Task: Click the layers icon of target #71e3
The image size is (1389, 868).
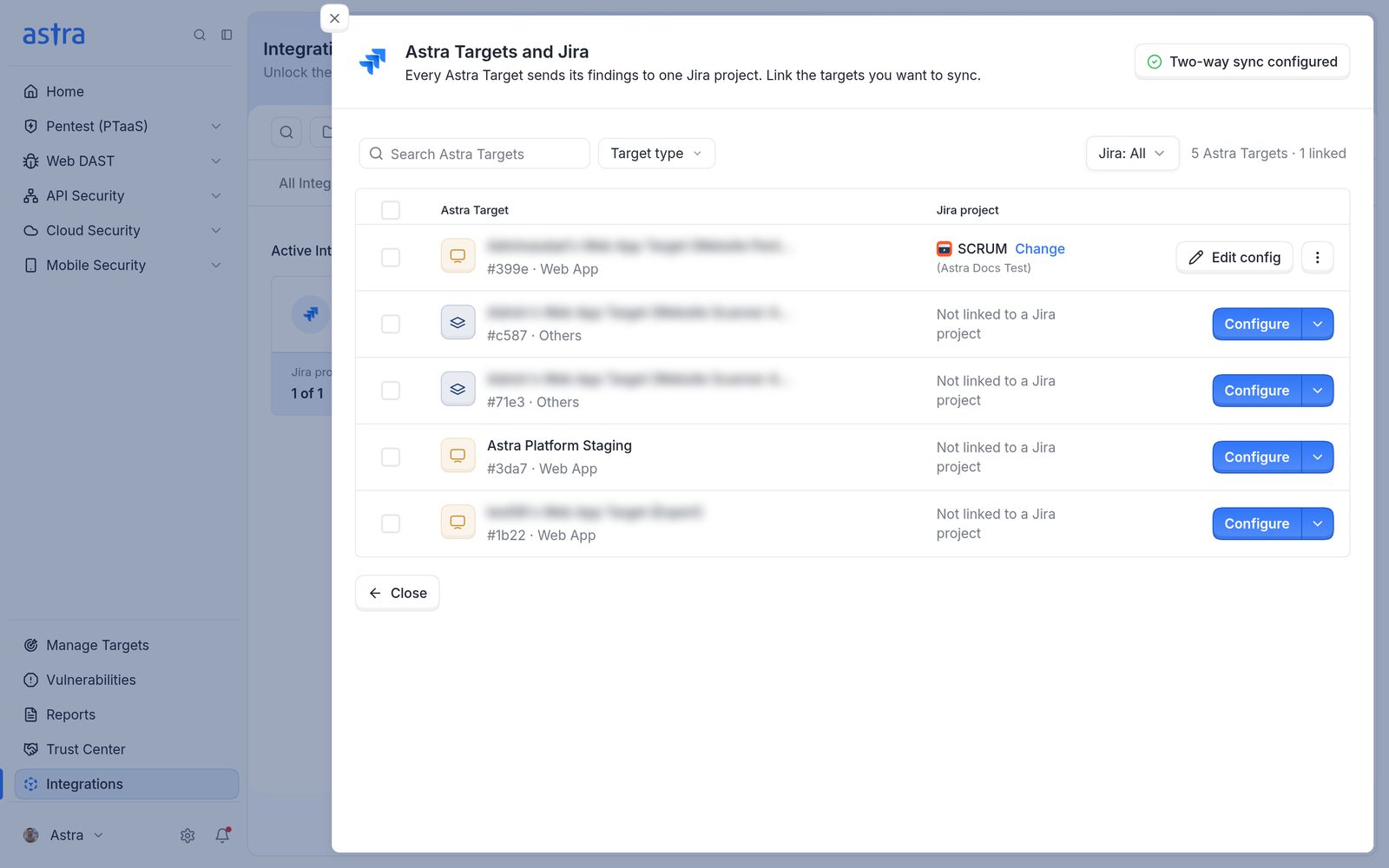Action: 458,390
